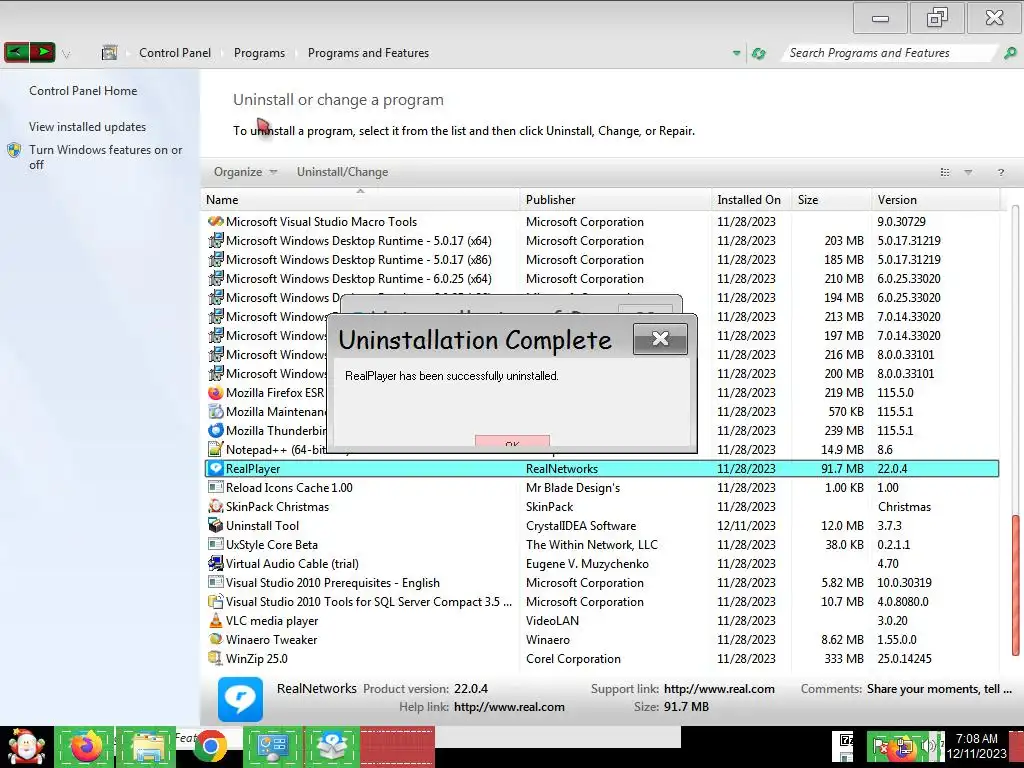Screen dimensions: 1024x768
Task: Click the Control Panel icon in address bar
Action: point(109,53)
